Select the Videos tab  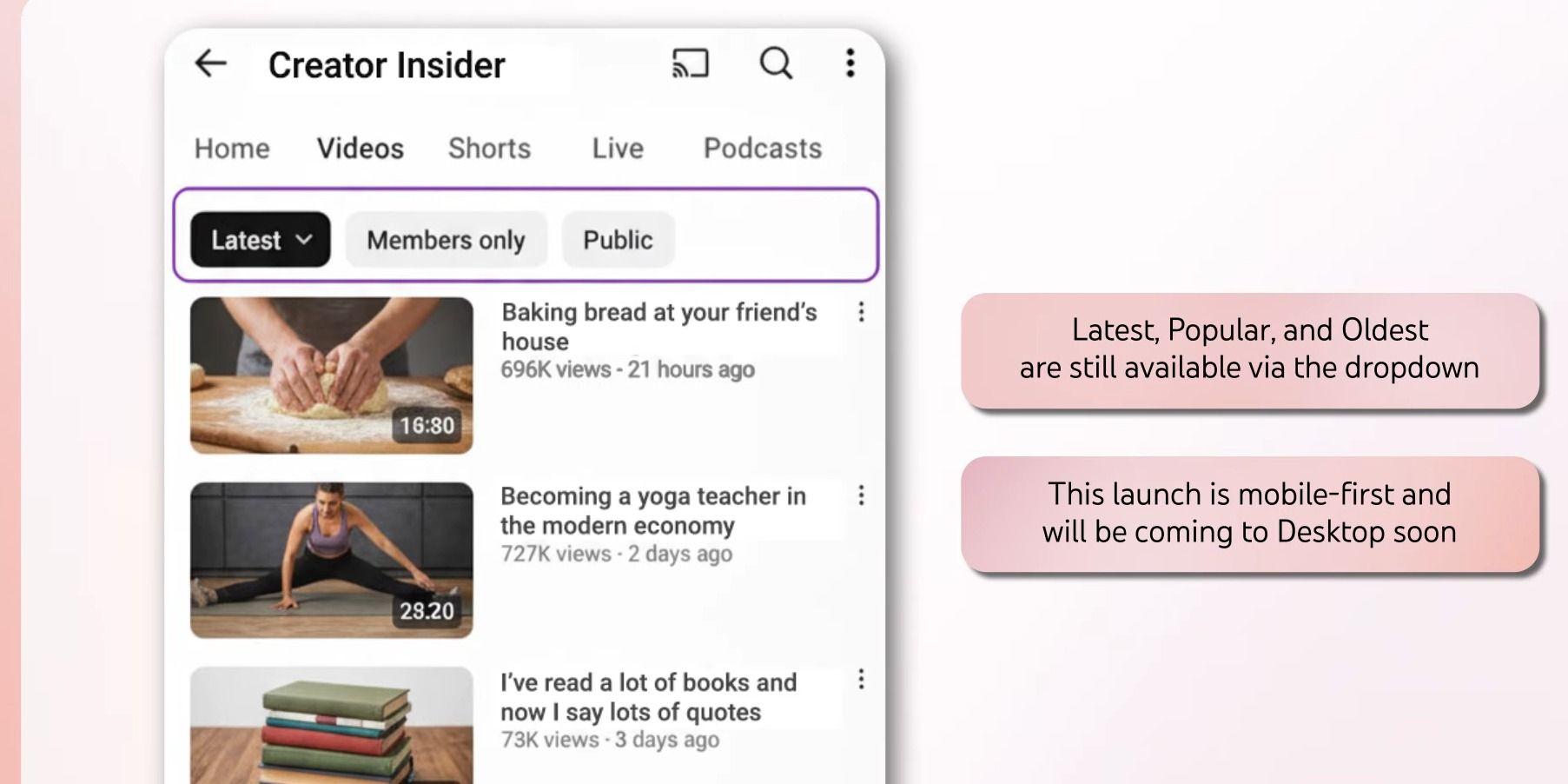360,149
